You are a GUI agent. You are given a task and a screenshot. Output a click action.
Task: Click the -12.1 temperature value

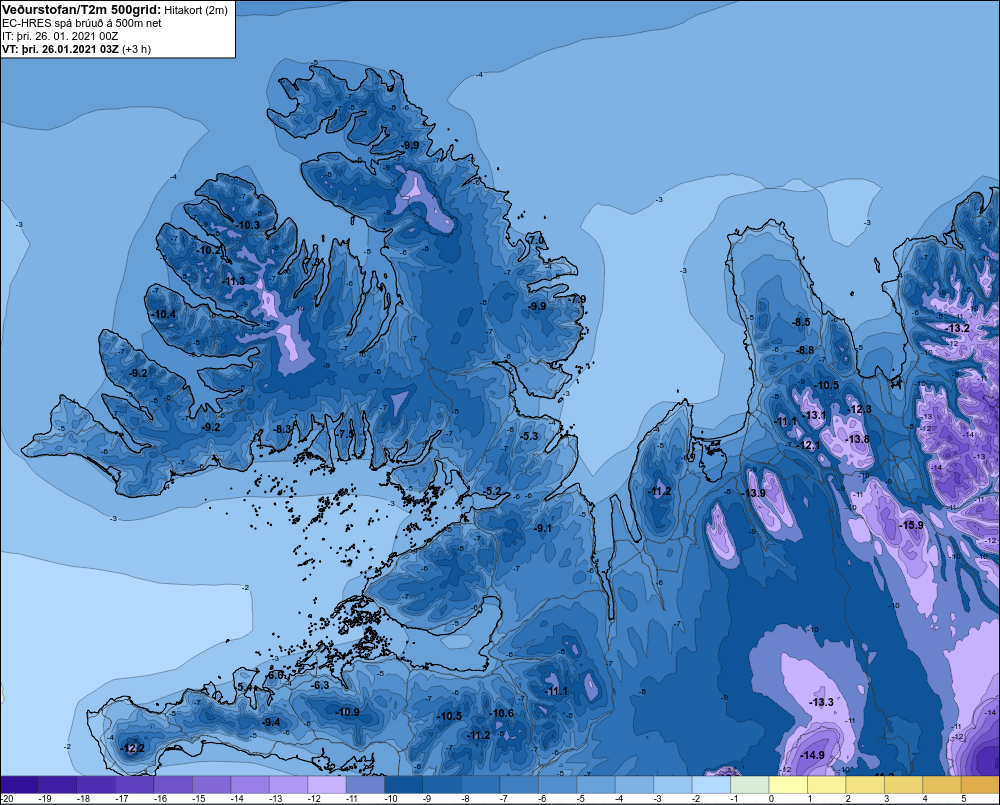click(x=808, y=445)
